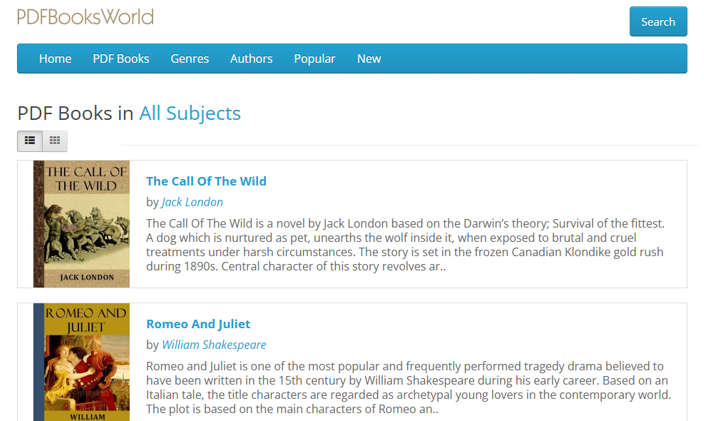Image resolution: width=704 pixels, height=421 pixels.
Task: Click the Search button
Action: coord(658,22)
